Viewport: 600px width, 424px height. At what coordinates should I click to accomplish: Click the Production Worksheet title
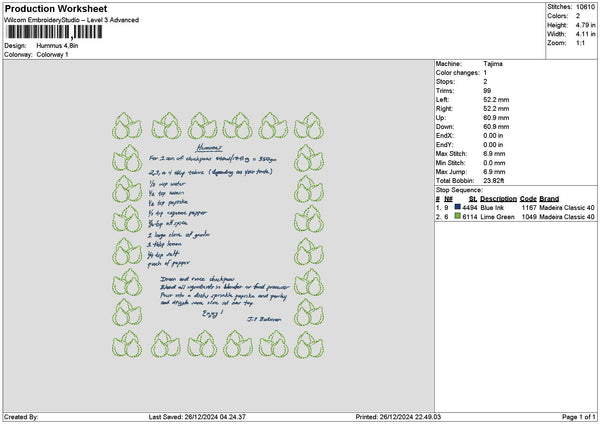[x=56, y=9]
